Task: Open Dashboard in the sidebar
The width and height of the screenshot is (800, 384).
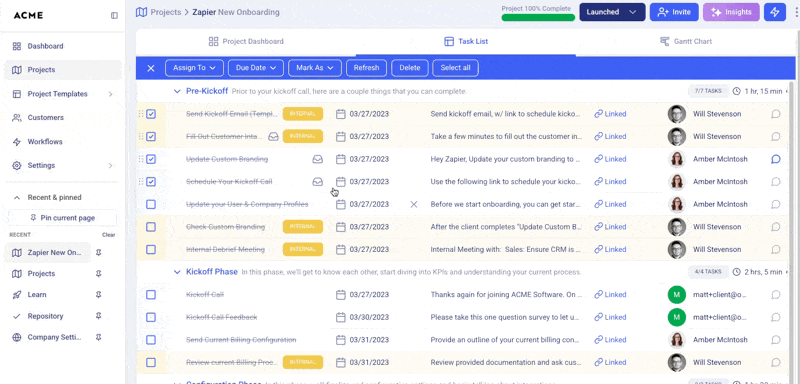Action: pos(63,46)
